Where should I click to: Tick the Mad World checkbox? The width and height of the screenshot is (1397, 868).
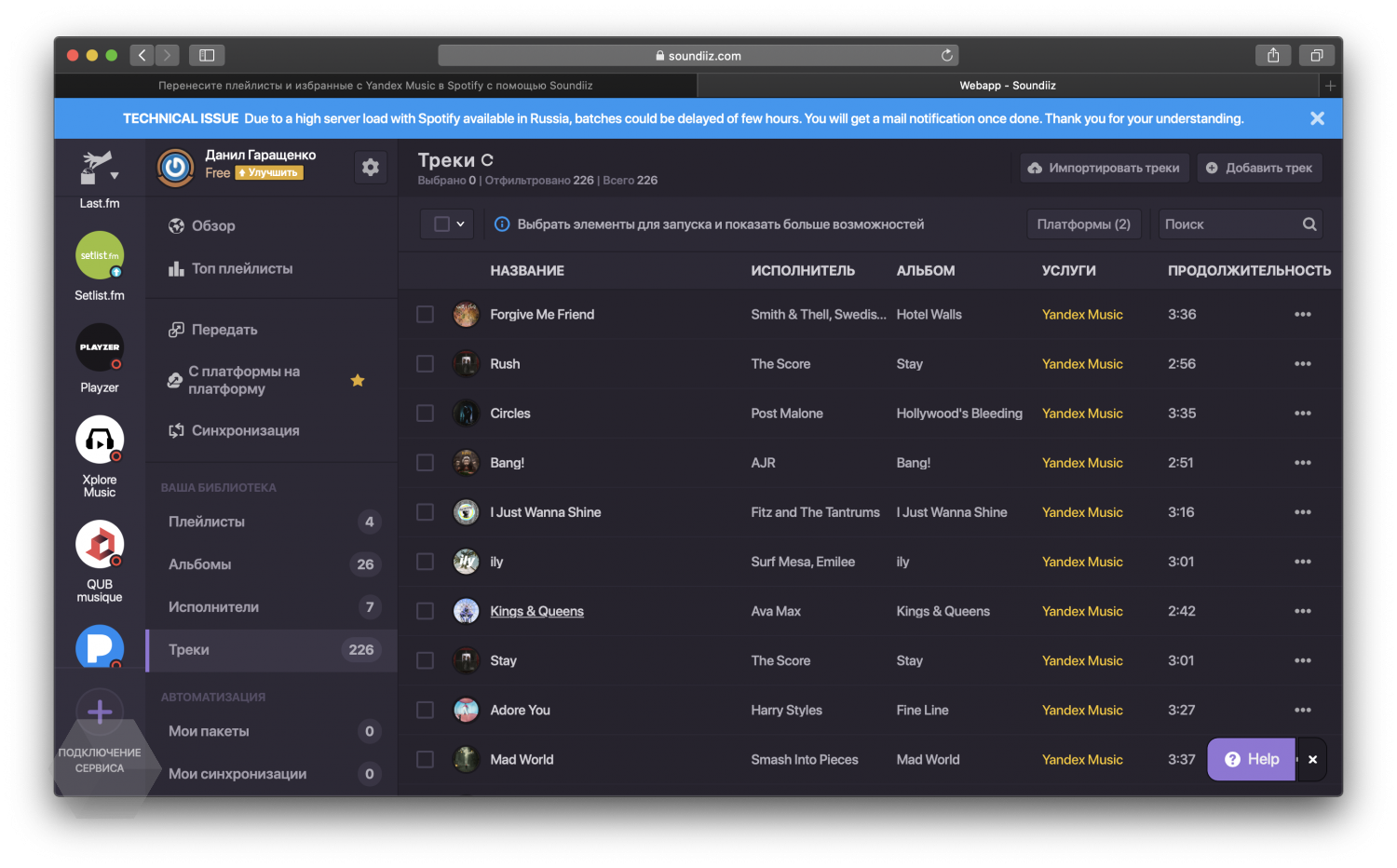coord(425,759)
